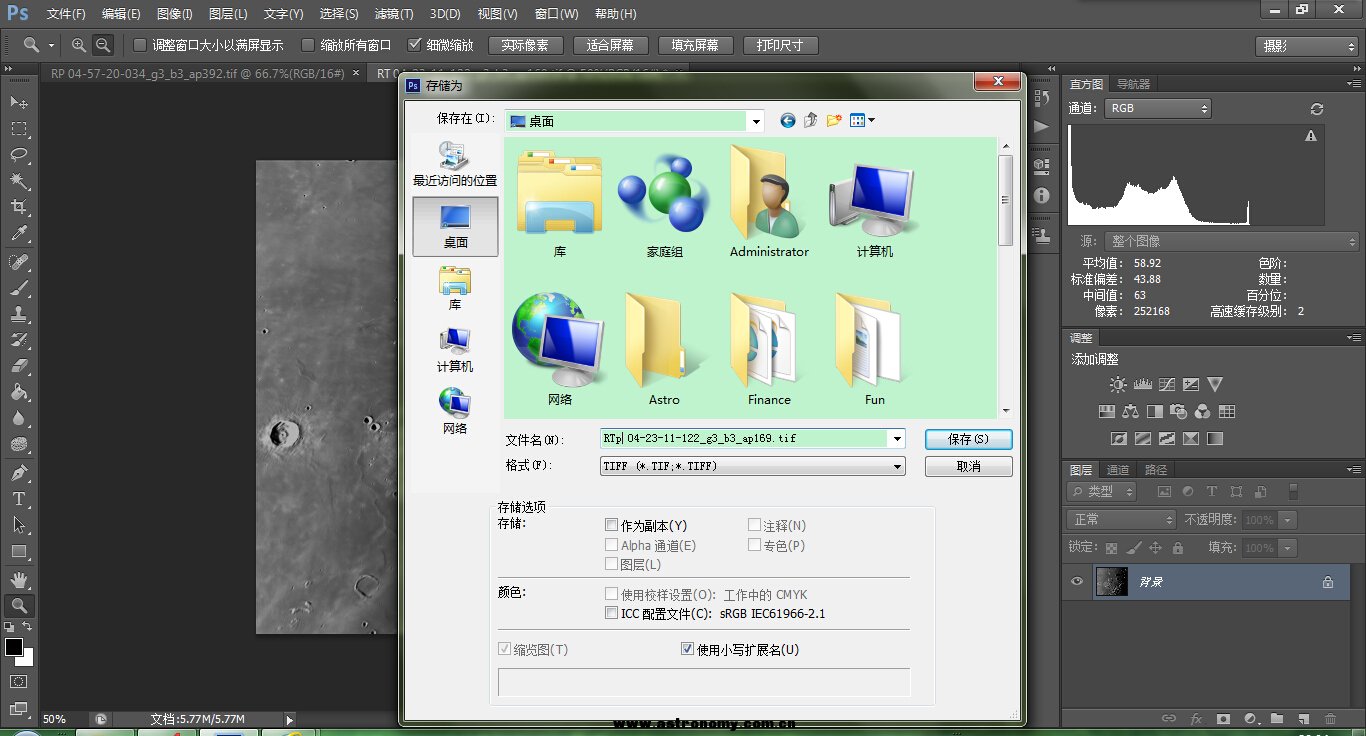Open the layer blend mode 正常 dropdown
The width and height of the screenshot is (1366, 736).
tap(1122, 519)
